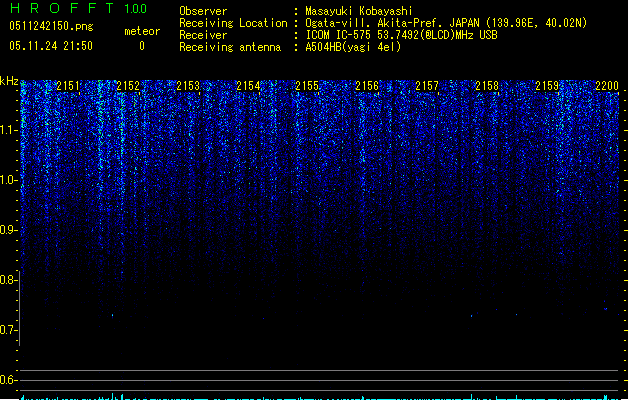The image size is (629, 400).
Task: Click the 2157 time marker
Action: (427, 86)
